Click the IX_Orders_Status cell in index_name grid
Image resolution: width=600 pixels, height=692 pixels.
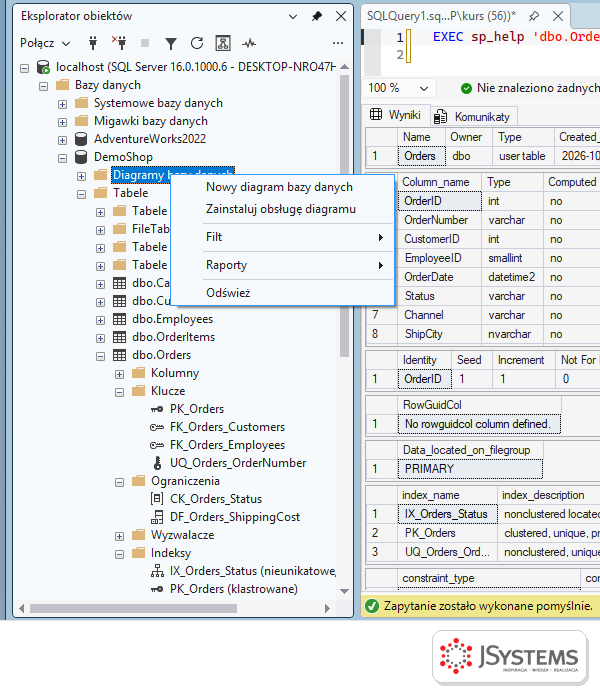tap(447, 514)
